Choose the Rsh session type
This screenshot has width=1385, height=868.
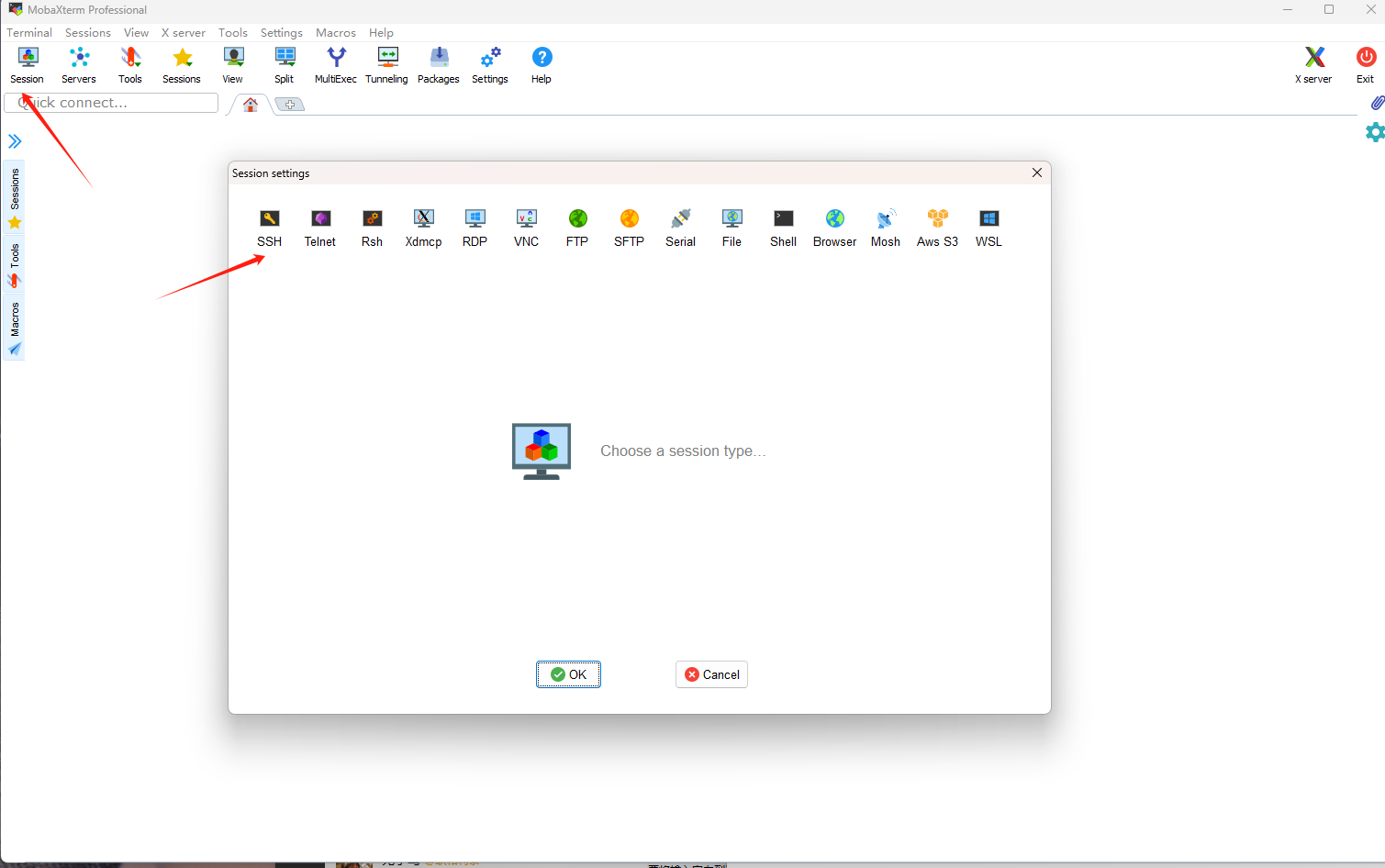pyautogui.click(x=372, y=228)
